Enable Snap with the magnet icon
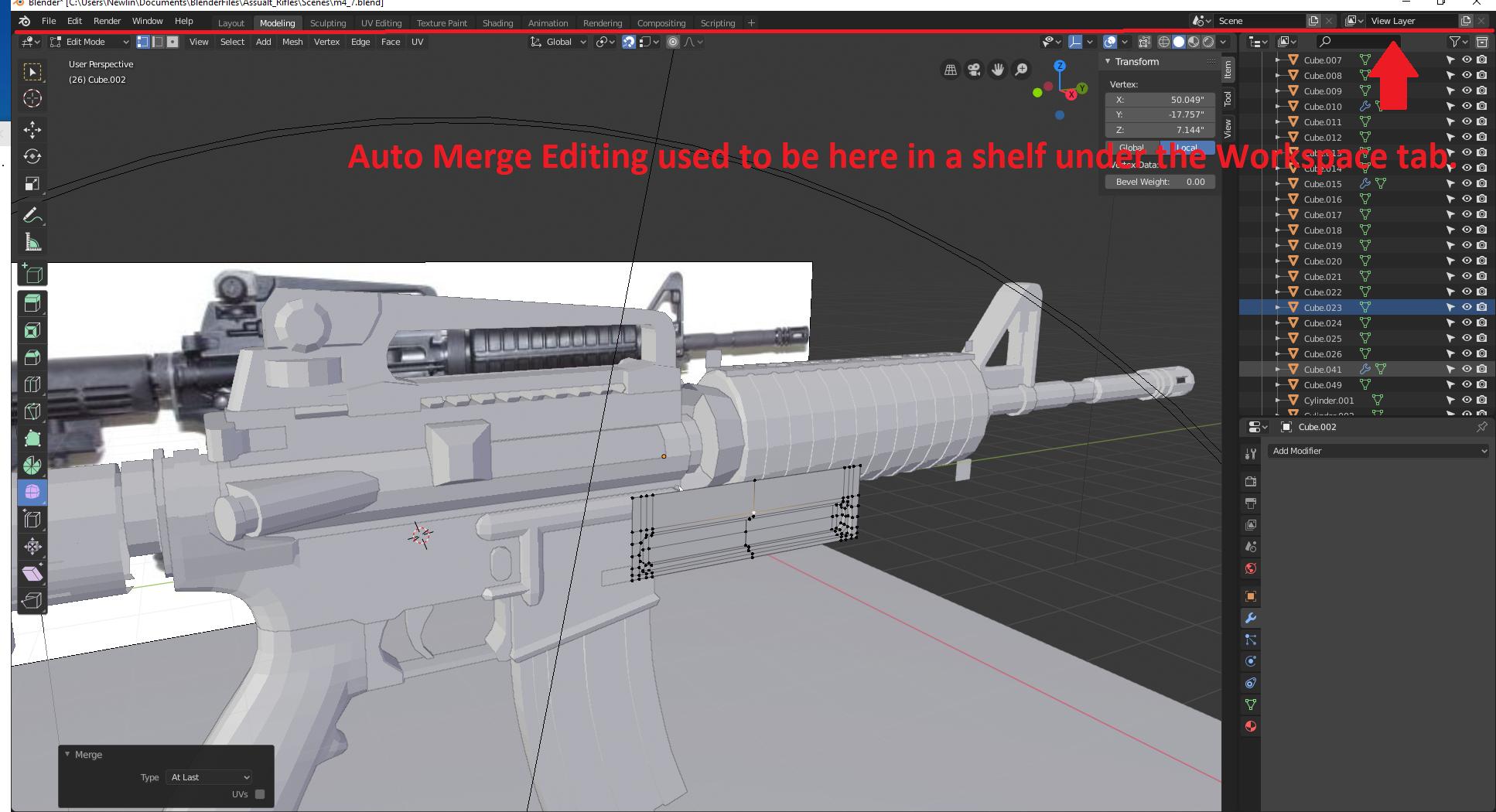Screen dimensions: 1496x812 (629, 42)
